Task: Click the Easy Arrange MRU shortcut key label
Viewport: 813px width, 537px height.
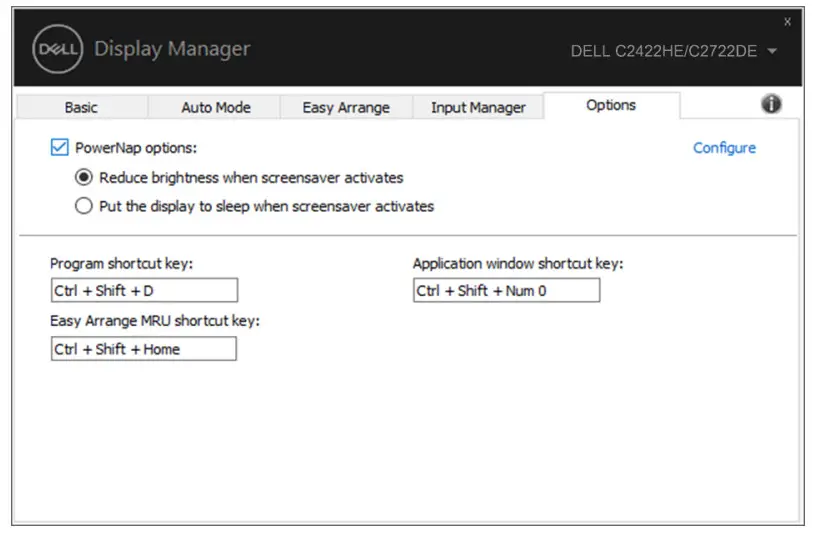Action: click(x=155, y=321)
